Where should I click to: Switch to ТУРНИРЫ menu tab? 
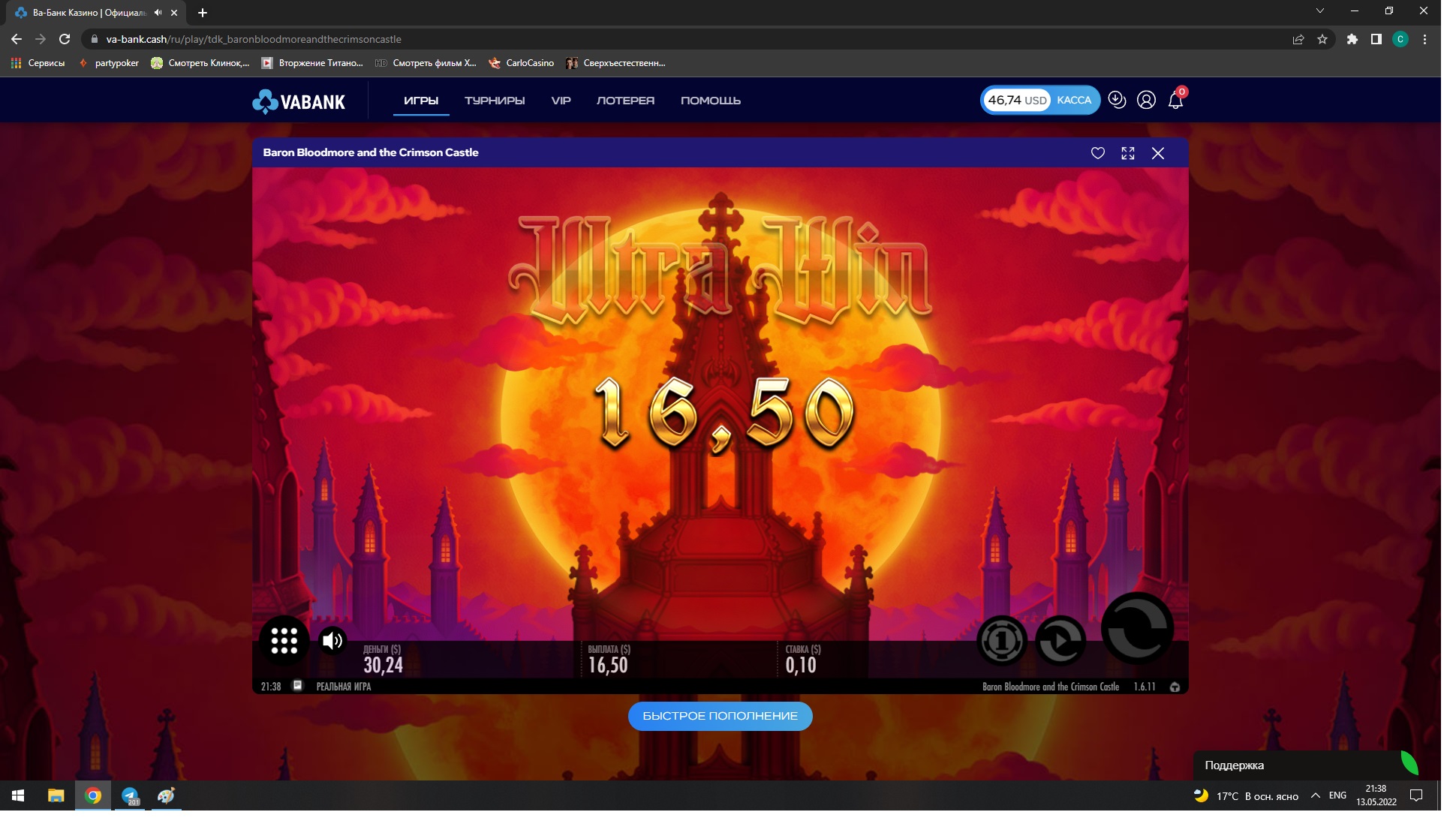[494, 101]
